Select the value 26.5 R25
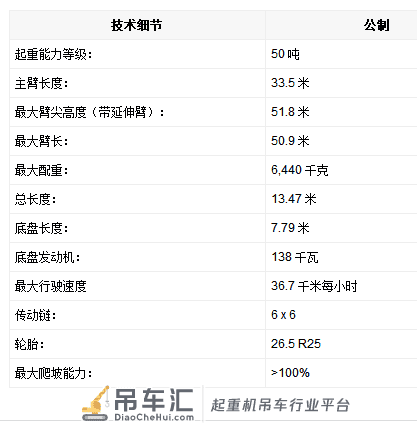The height and width of the screenshot is (431, 417). coord(296,344)
